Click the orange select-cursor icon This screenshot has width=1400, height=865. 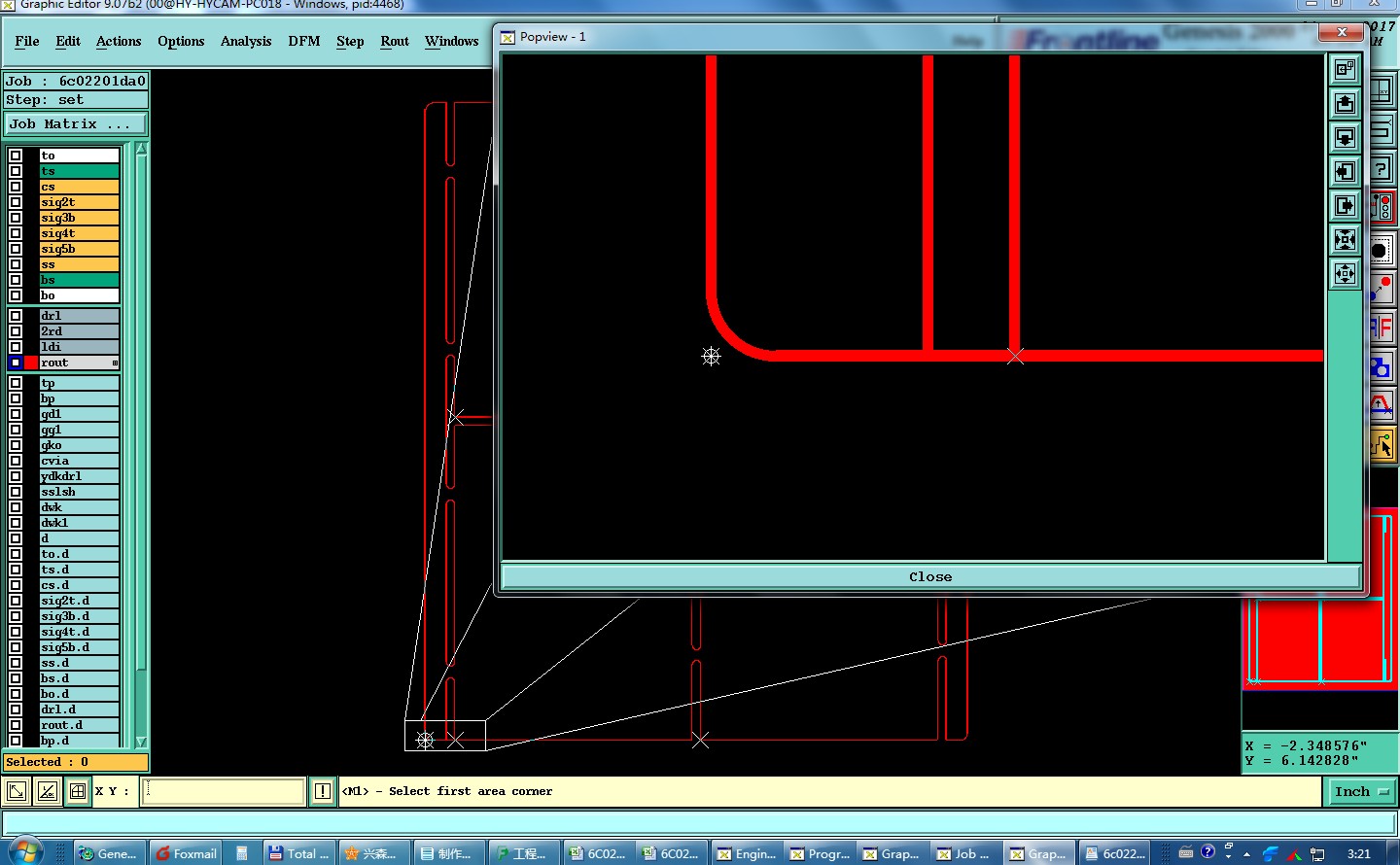point(1382,445)
